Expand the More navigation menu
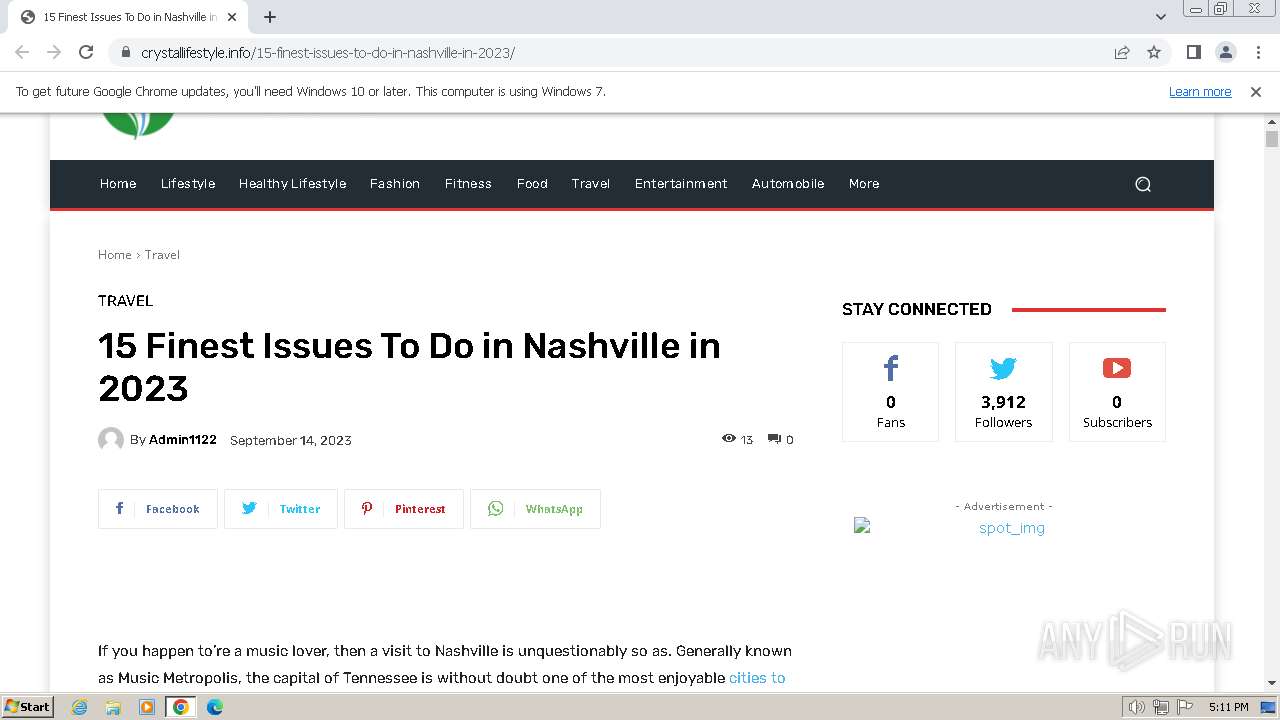Screen dimensions: 1280x720 click(864, 184)
